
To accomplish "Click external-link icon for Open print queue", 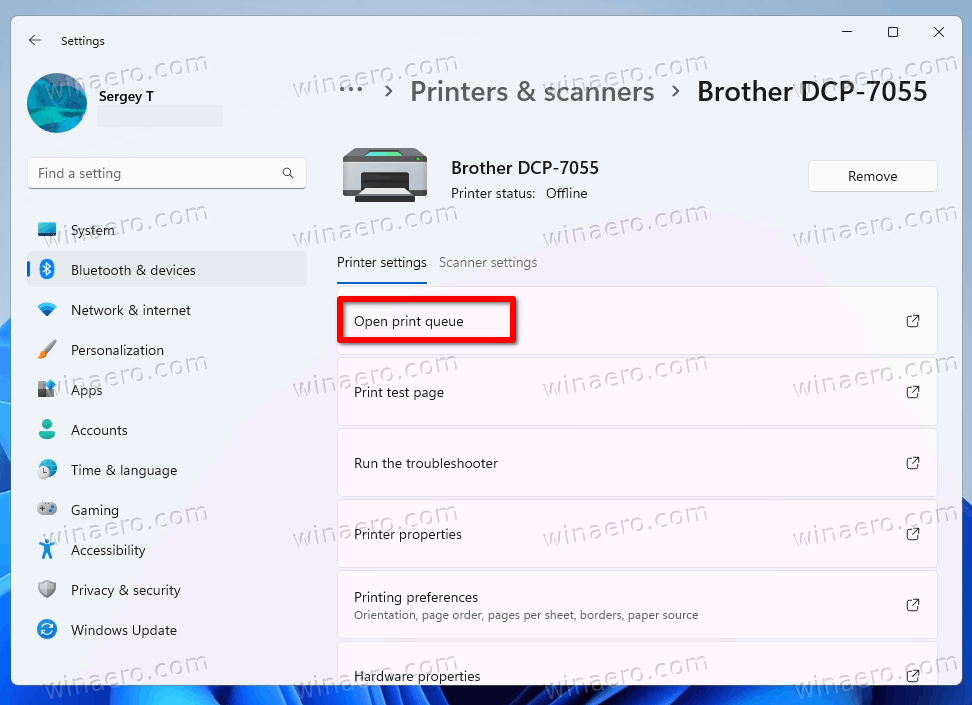I will pos(912,321).
